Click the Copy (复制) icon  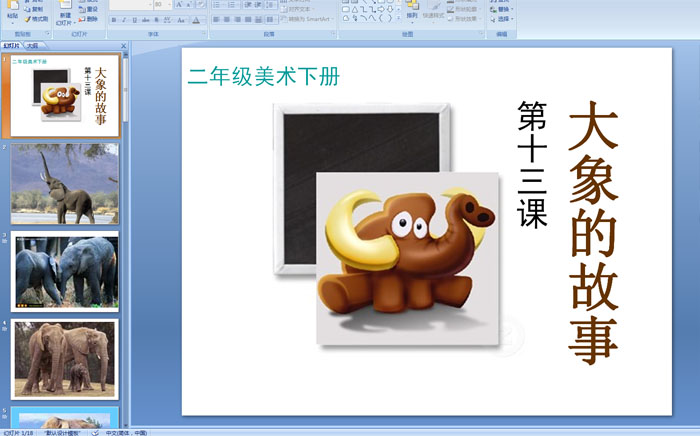(28, 9)
